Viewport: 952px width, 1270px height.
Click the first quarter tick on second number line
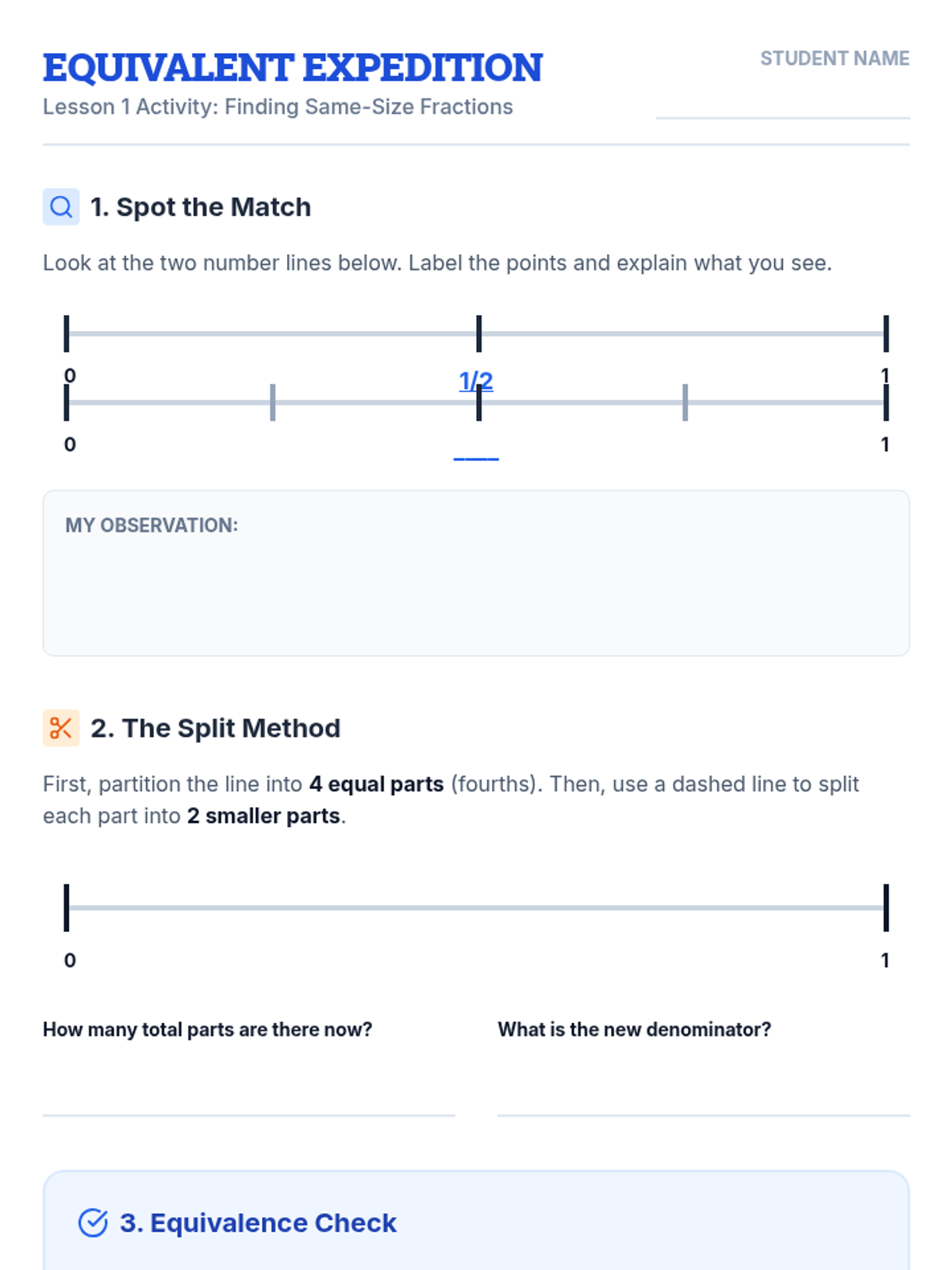click(273, 402)
